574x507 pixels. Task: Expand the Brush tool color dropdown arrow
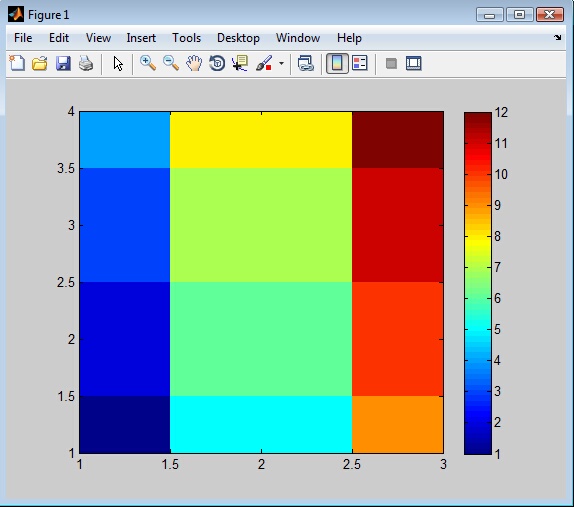click(x=281, y=63)
